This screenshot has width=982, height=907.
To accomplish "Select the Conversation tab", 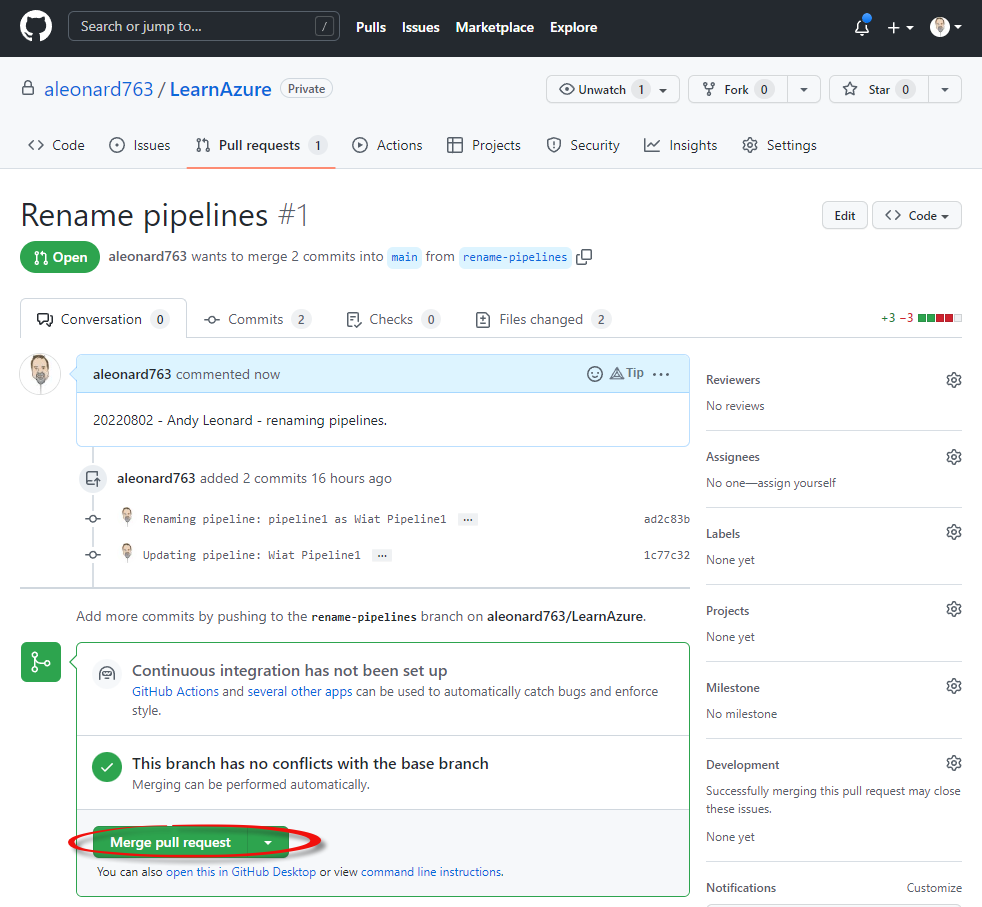I will tap(103, 319).
